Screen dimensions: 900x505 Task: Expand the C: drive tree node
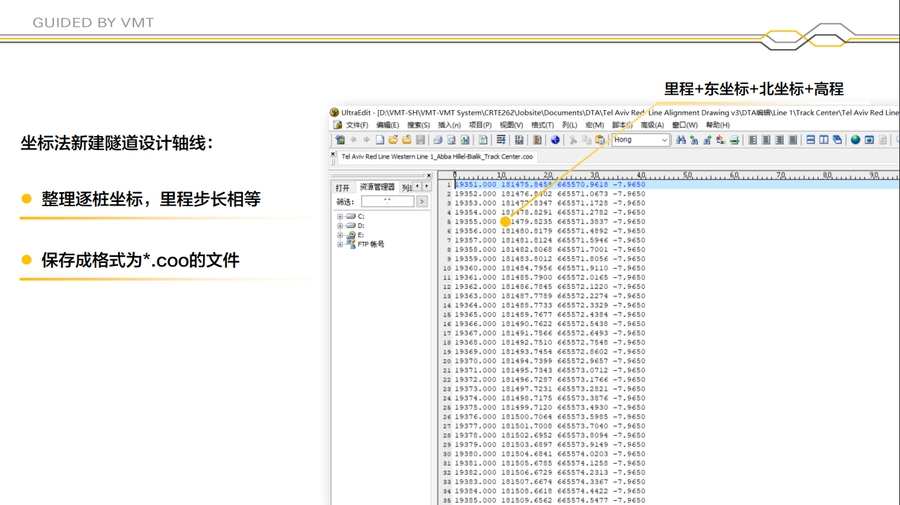340,217
